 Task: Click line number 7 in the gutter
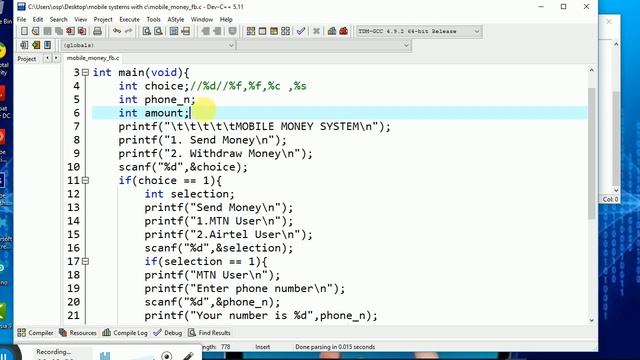tap(77, 127)
